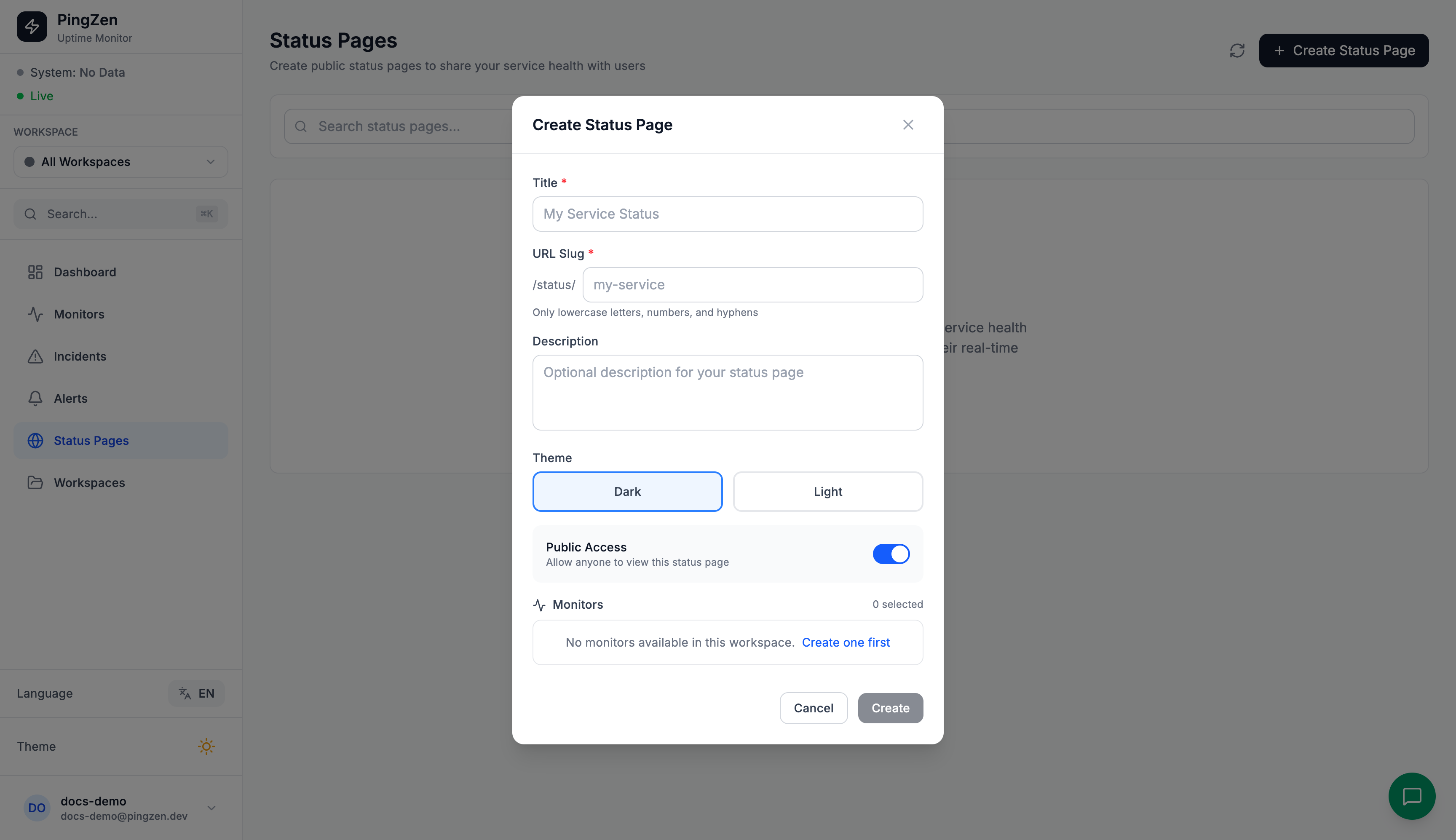Open Workspaces in the sidebar
The width and height of the screenshot is (1456, 840).
point(120,483)
